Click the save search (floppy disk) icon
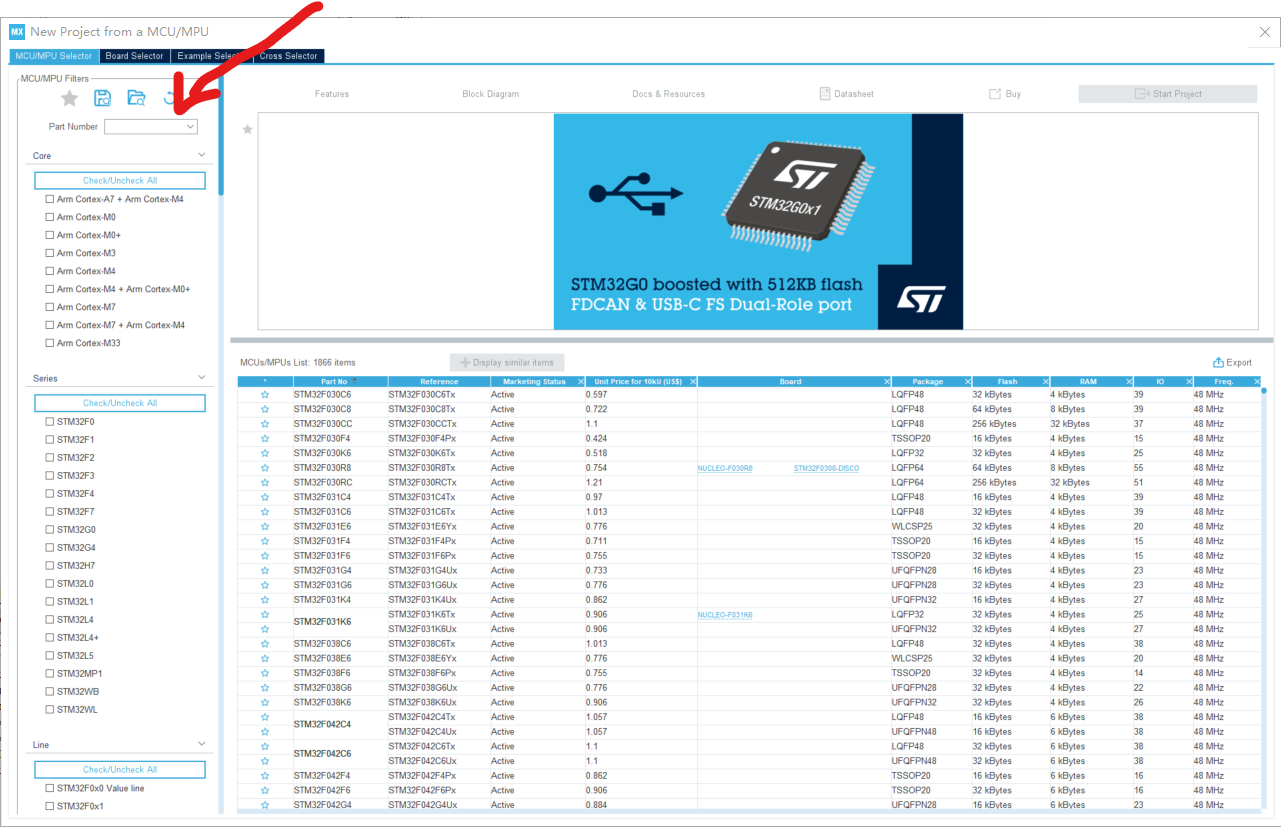1281x827 pixels. tap(102, 98)
